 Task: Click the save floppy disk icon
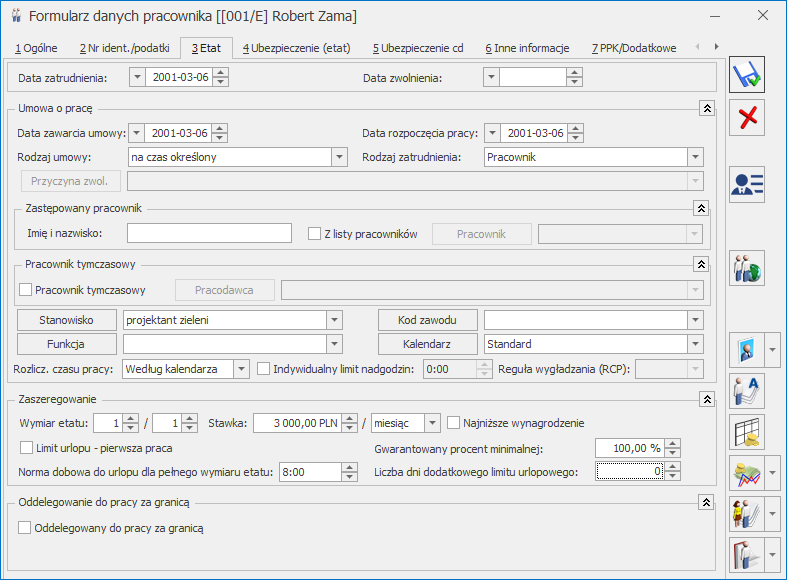click(x=746, y=76)
